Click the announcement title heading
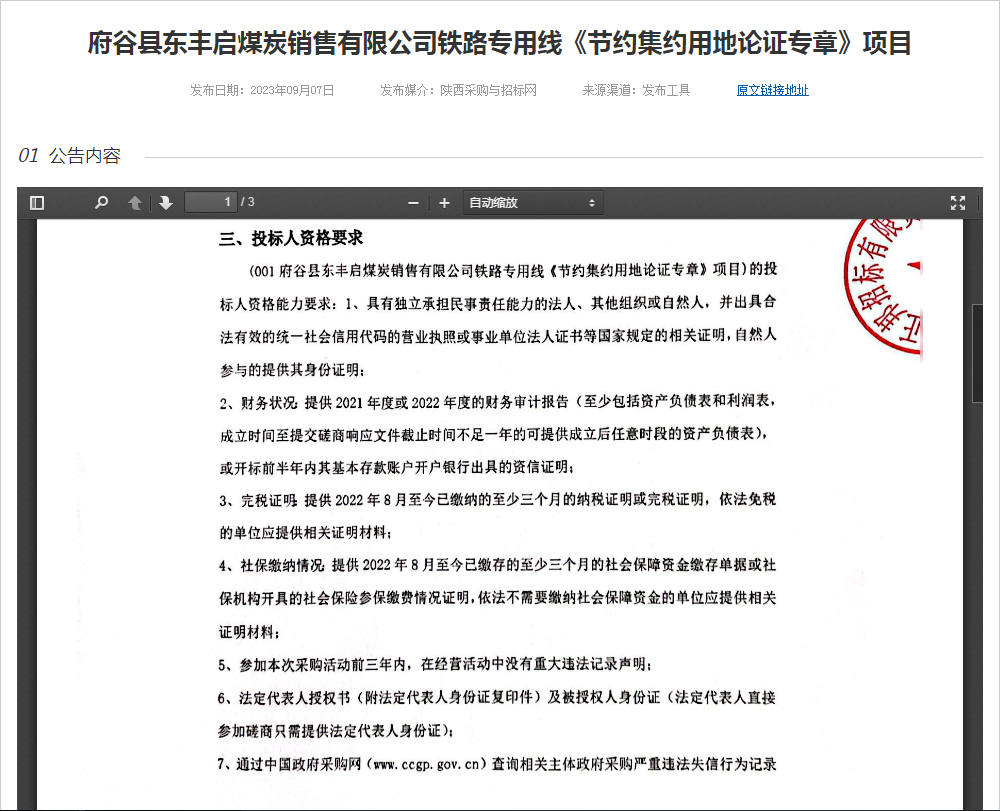The width and height of the screenshot is (1000, 811). (x=499, y=43)
